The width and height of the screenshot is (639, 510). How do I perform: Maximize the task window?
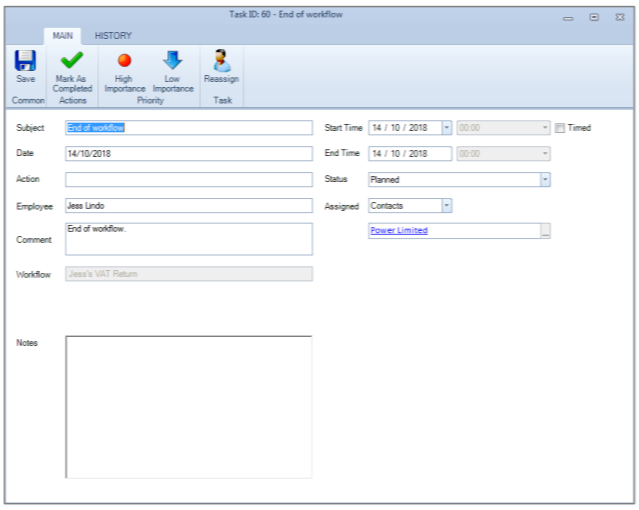pyautogui.click(x=594, y=17)
